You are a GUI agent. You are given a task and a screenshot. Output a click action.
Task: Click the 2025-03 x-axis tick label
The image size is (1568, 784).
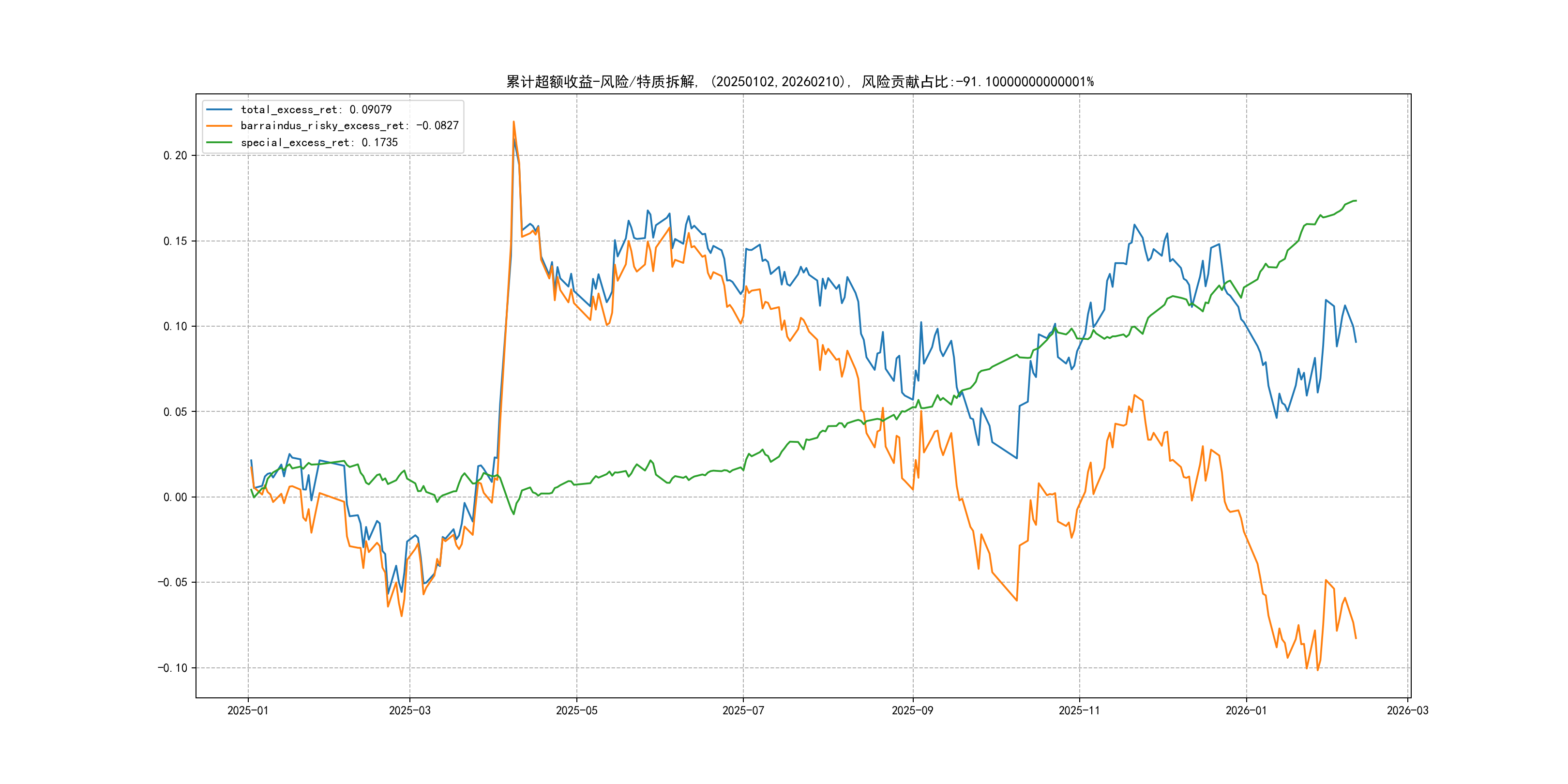pos(409,710)
